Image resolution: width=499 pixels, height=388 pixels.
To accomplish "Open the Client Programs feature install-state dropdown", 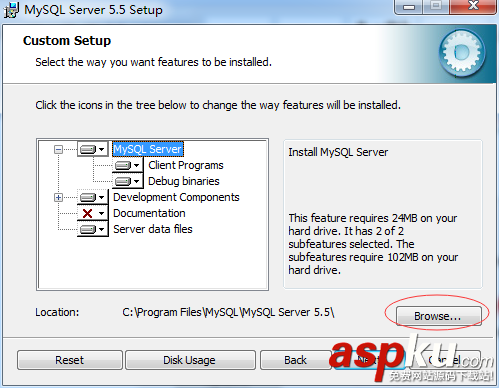I will coord(128,165).
